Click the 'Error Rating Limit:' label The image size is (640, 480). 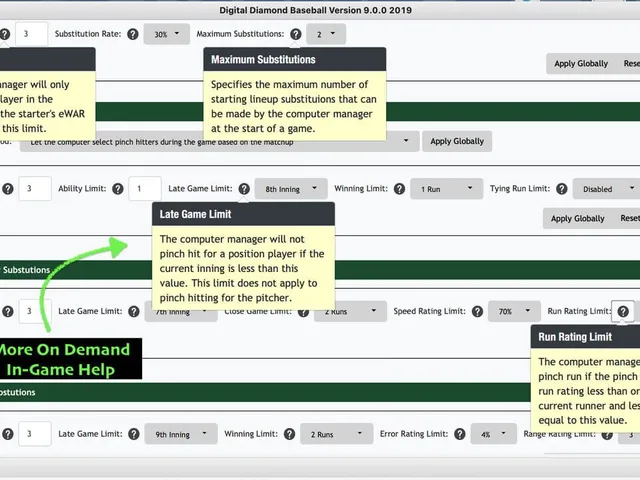[414, 434]
